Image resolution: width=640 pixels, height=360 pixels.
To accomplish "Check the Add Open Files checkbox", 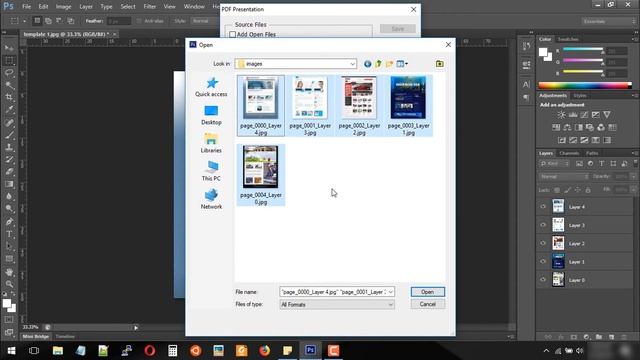I will 232,35.
